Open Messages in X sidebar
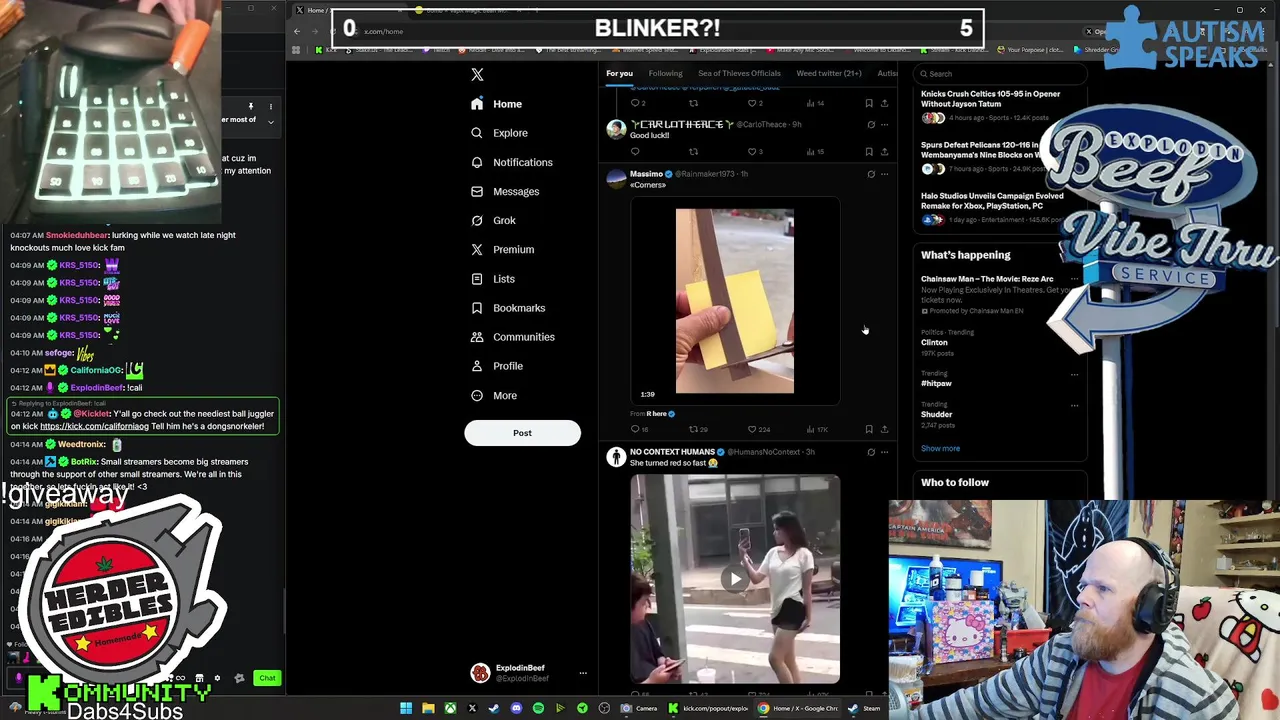The image size is (1280, 720). tap(504, 191)
